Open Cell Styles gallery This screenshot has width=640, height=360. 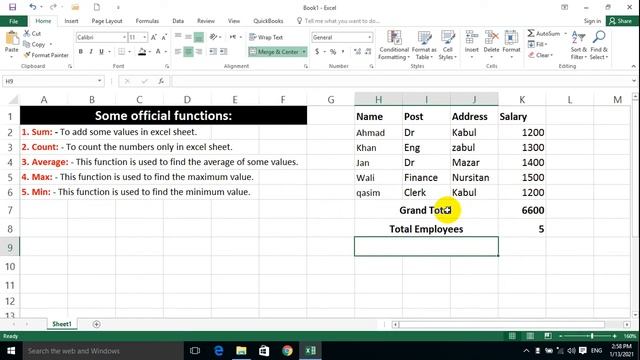447,45
